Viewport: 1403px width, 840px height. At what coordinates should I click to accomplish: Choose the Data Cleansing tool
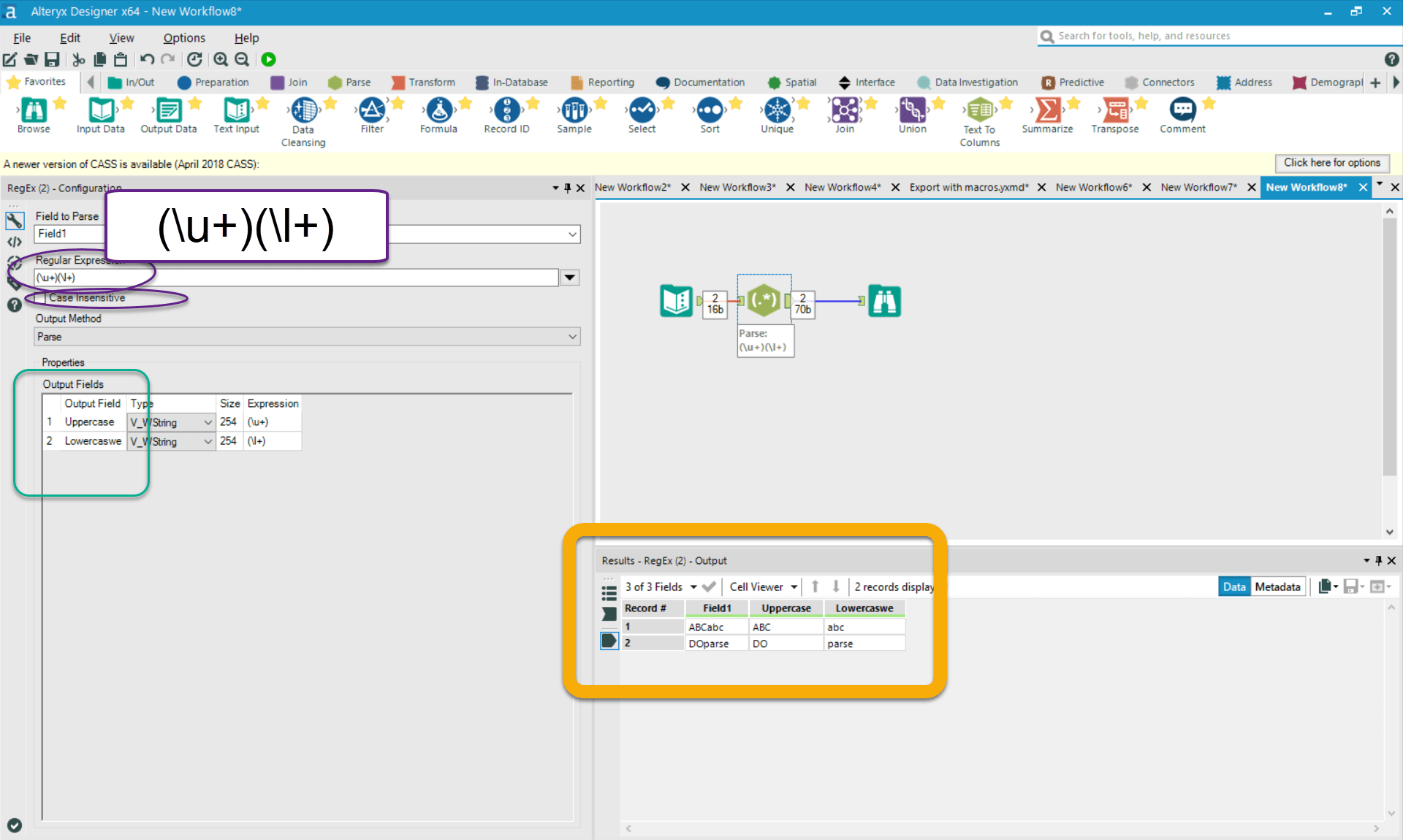(304, 110)
